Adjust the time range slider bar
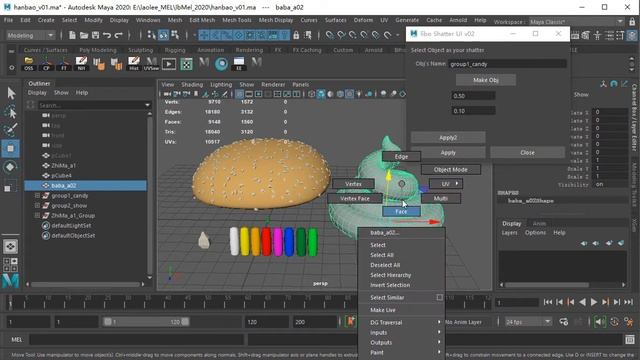The width and height of the screenshot is (640, 360). tap(146, 322)
